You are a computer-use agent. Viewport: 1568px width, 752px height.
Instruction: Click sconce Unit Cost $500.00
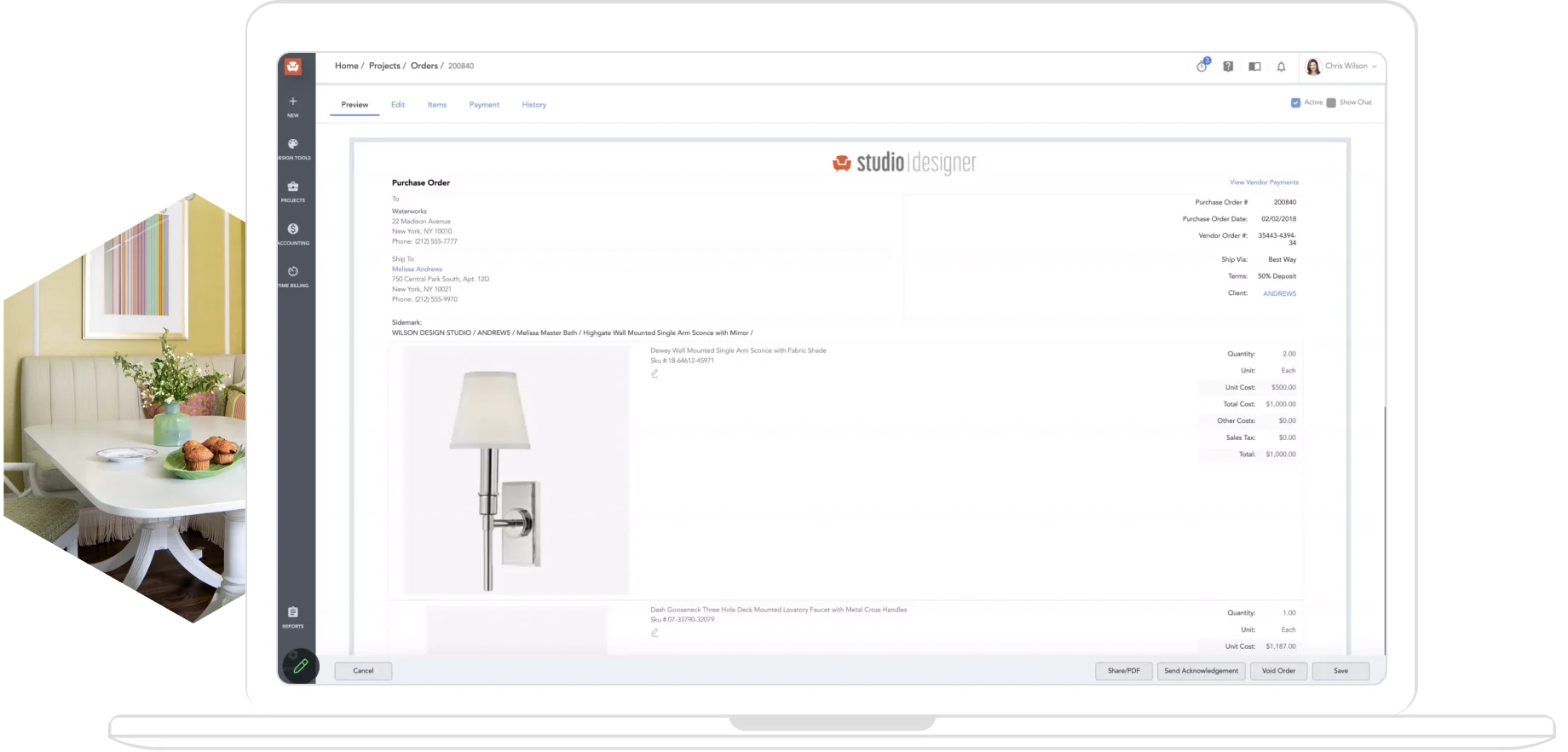tap(1283, 388)
